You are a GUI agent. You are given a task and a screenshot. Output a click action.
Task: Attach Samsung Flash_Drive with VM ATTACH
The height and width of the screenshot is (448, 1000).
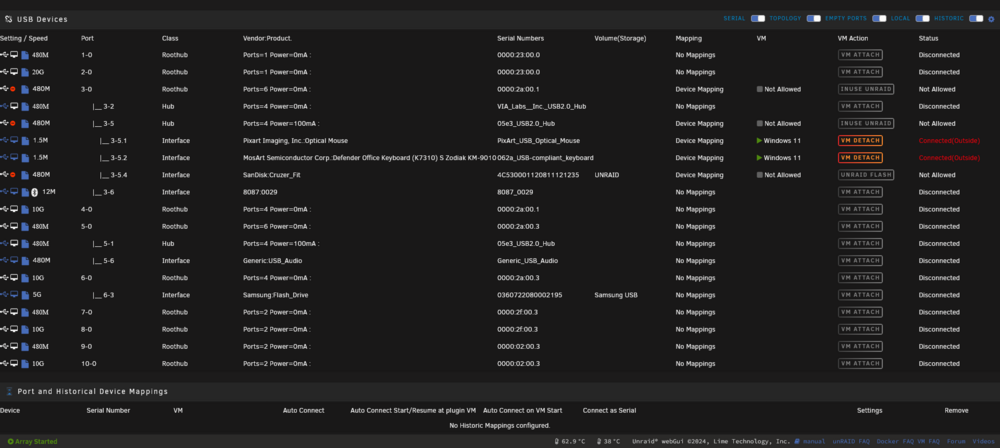tap(860, 295)
